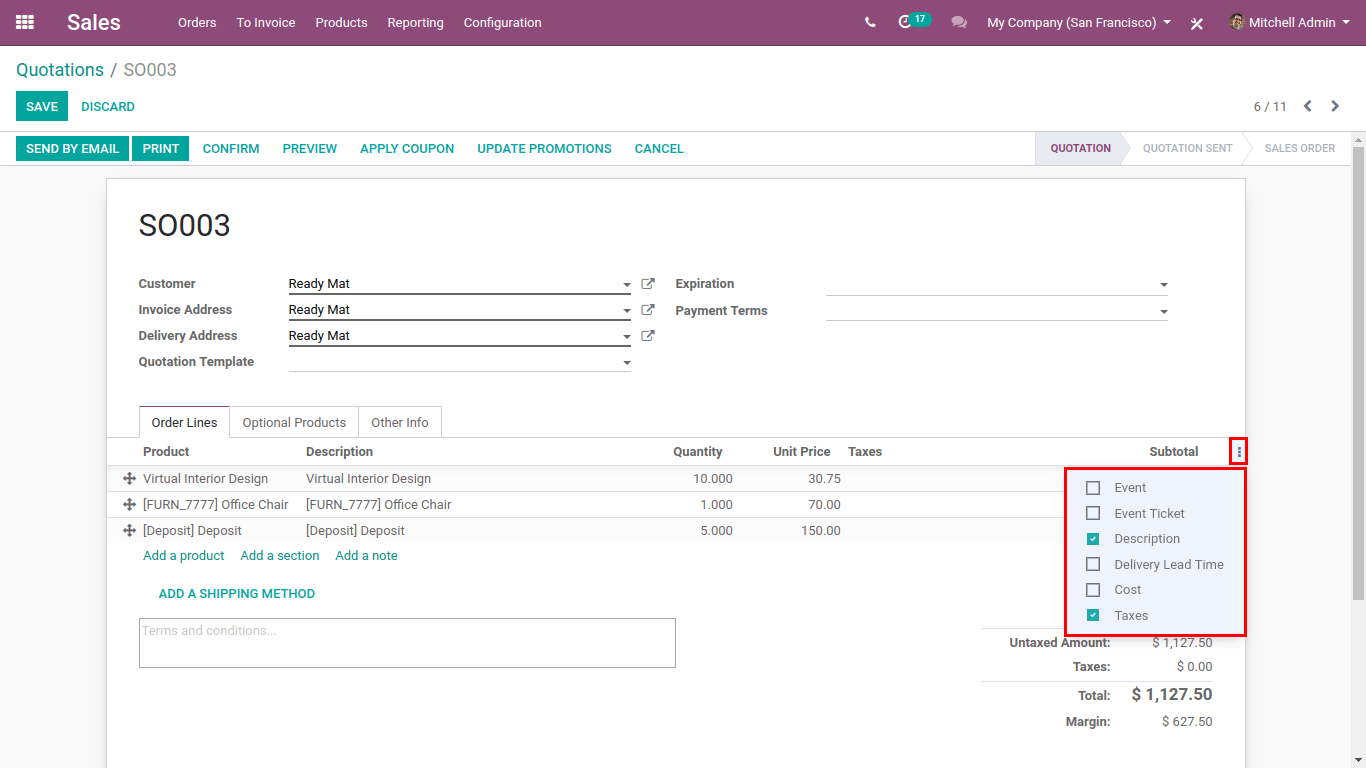
Task: Go to next record arrow
Action: (x=1335, y=106)
